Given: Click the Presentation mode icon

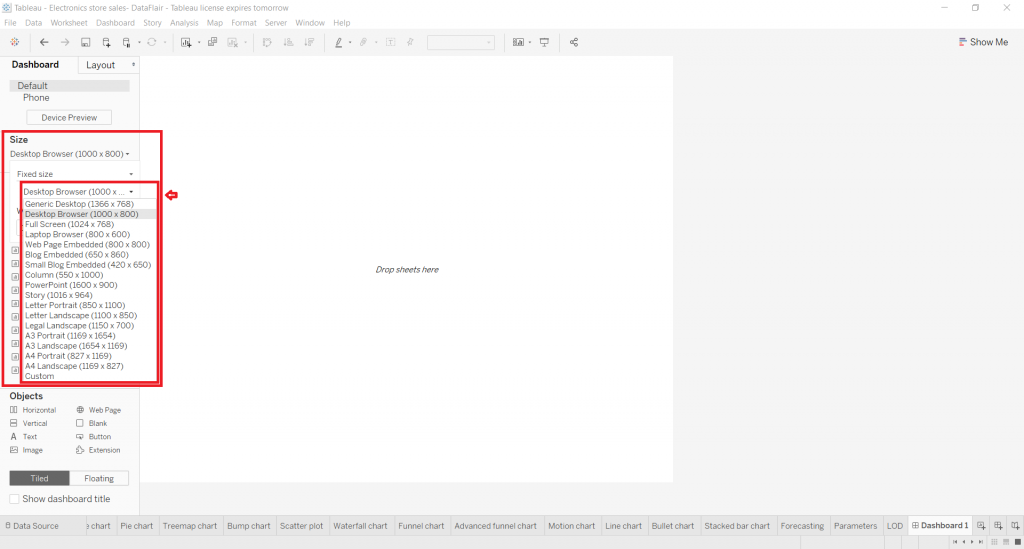Looking at the screenshot, I should tap(545, 42).
